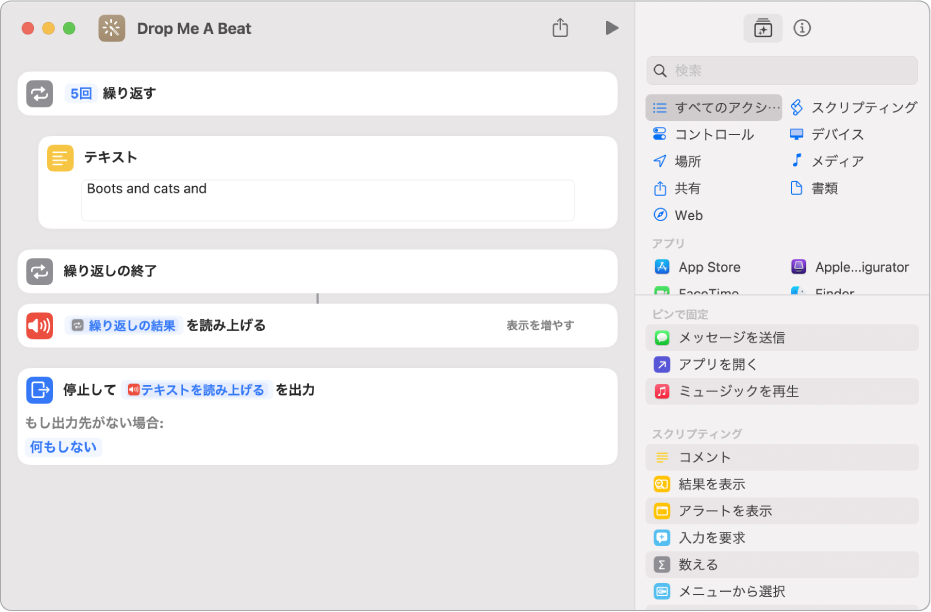Select 書類 category
Screen dimensions: 931x612
click(814, 189)
